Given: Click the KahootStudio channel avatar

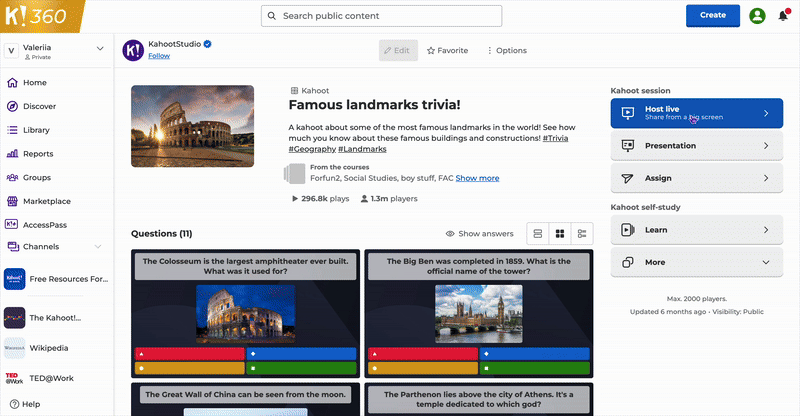Looking at the screenshot, I should point(133,51).
